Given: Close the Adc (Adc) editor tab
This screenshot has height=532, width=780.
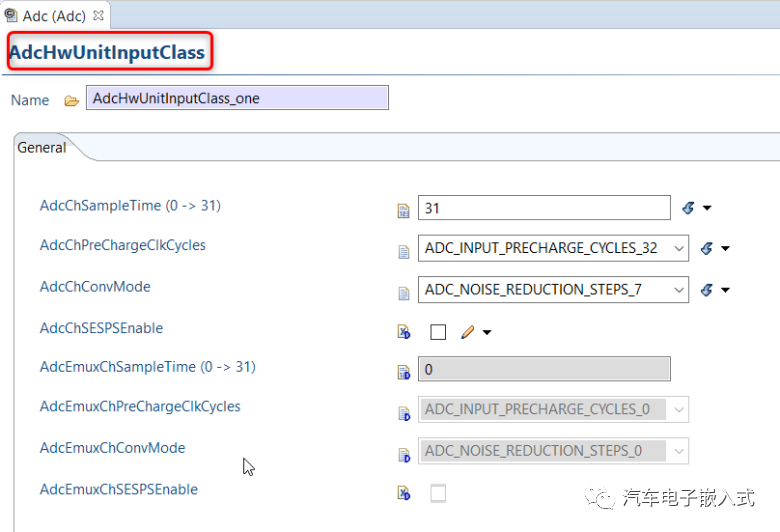Looking at the screenshot, I should pyautogui.click(x=100, y=15).
